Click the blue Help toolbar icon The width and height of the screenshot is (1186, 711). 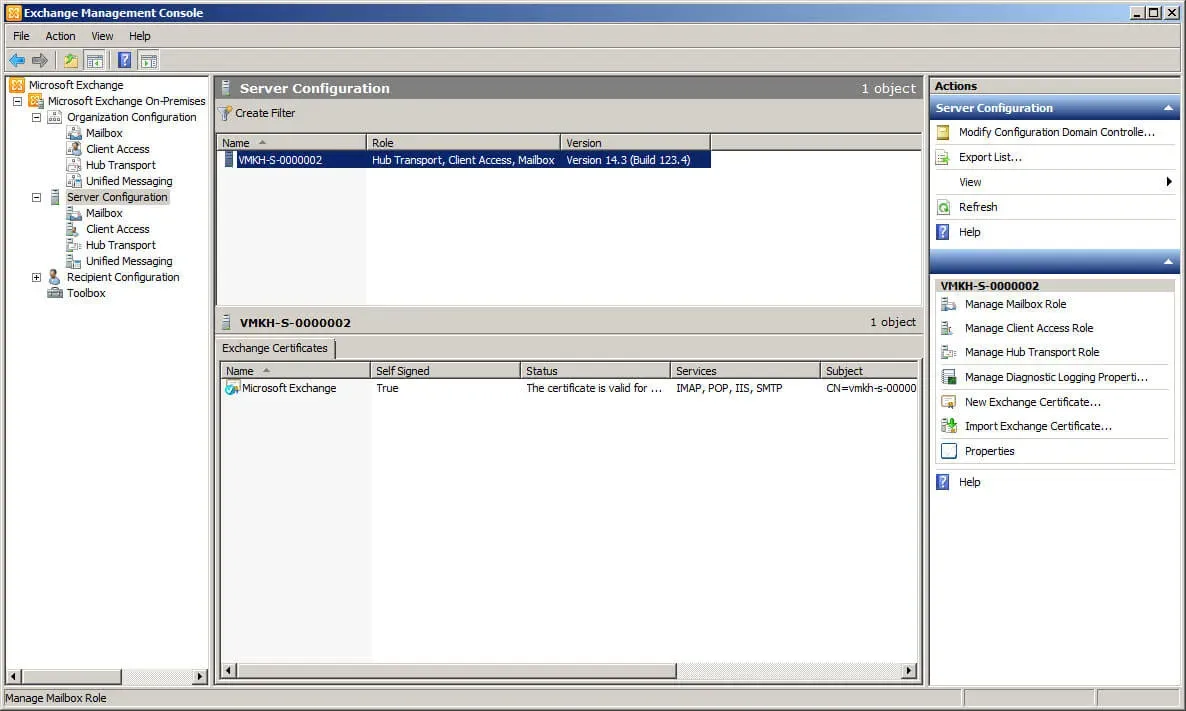pyautogui.click(x=125, y=61)
